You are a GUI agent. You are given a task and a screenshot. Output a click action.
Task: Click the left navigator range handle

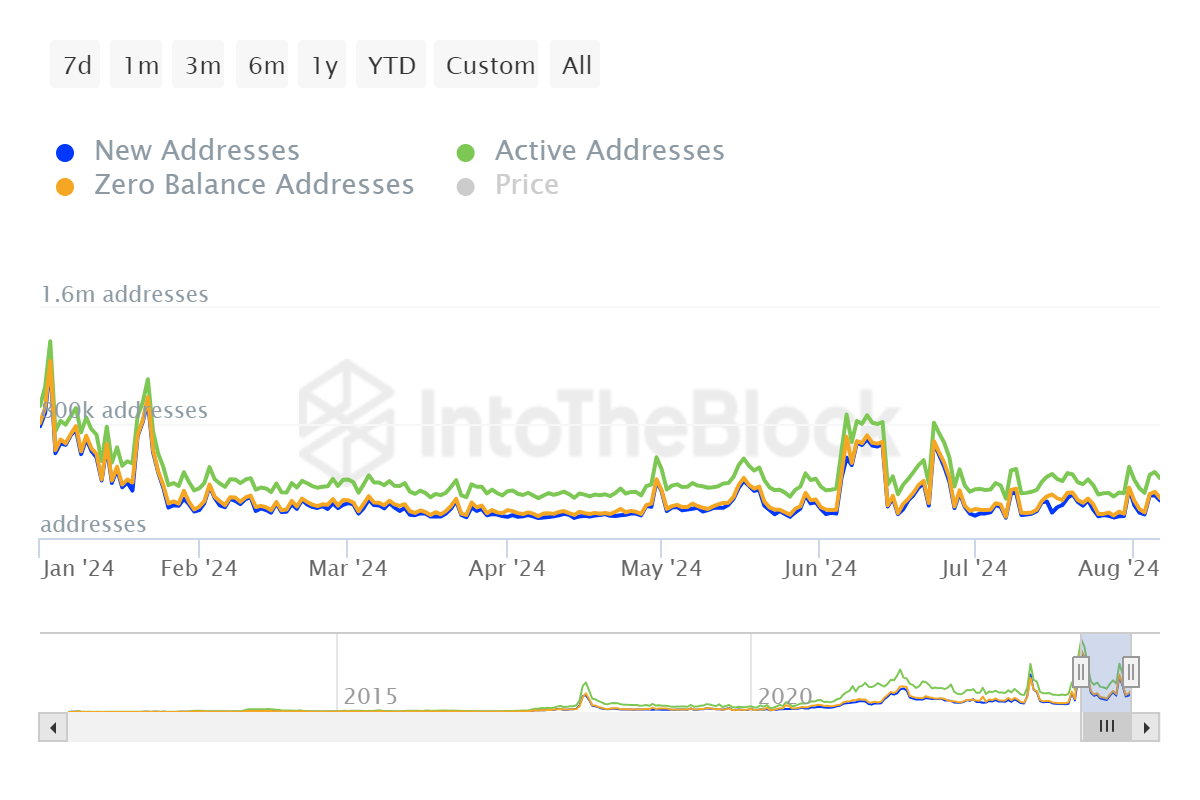coord(1081,670)
